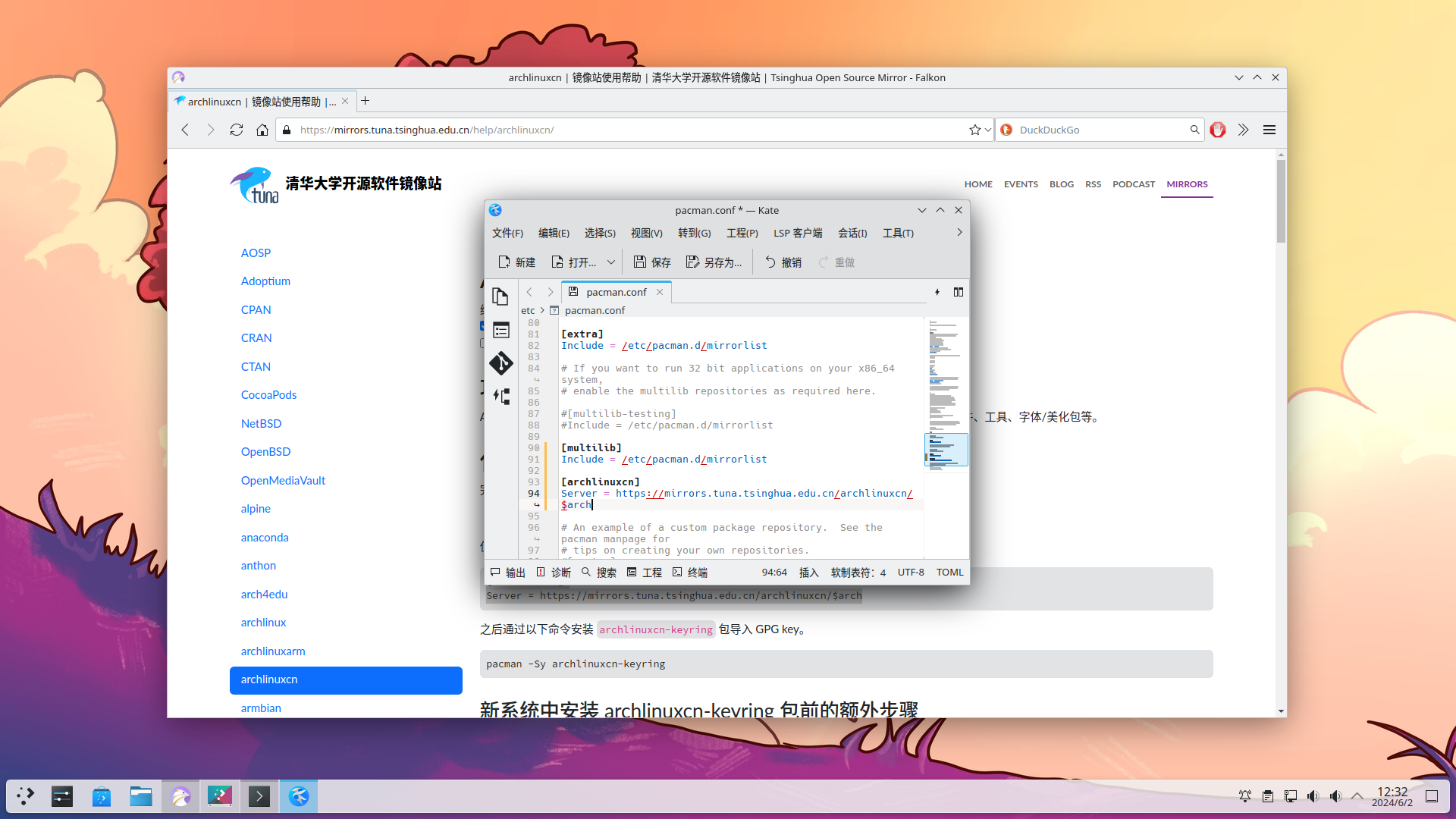Open the UTF-8 encoding selector

pyautogui.click(x=910, y=573)
